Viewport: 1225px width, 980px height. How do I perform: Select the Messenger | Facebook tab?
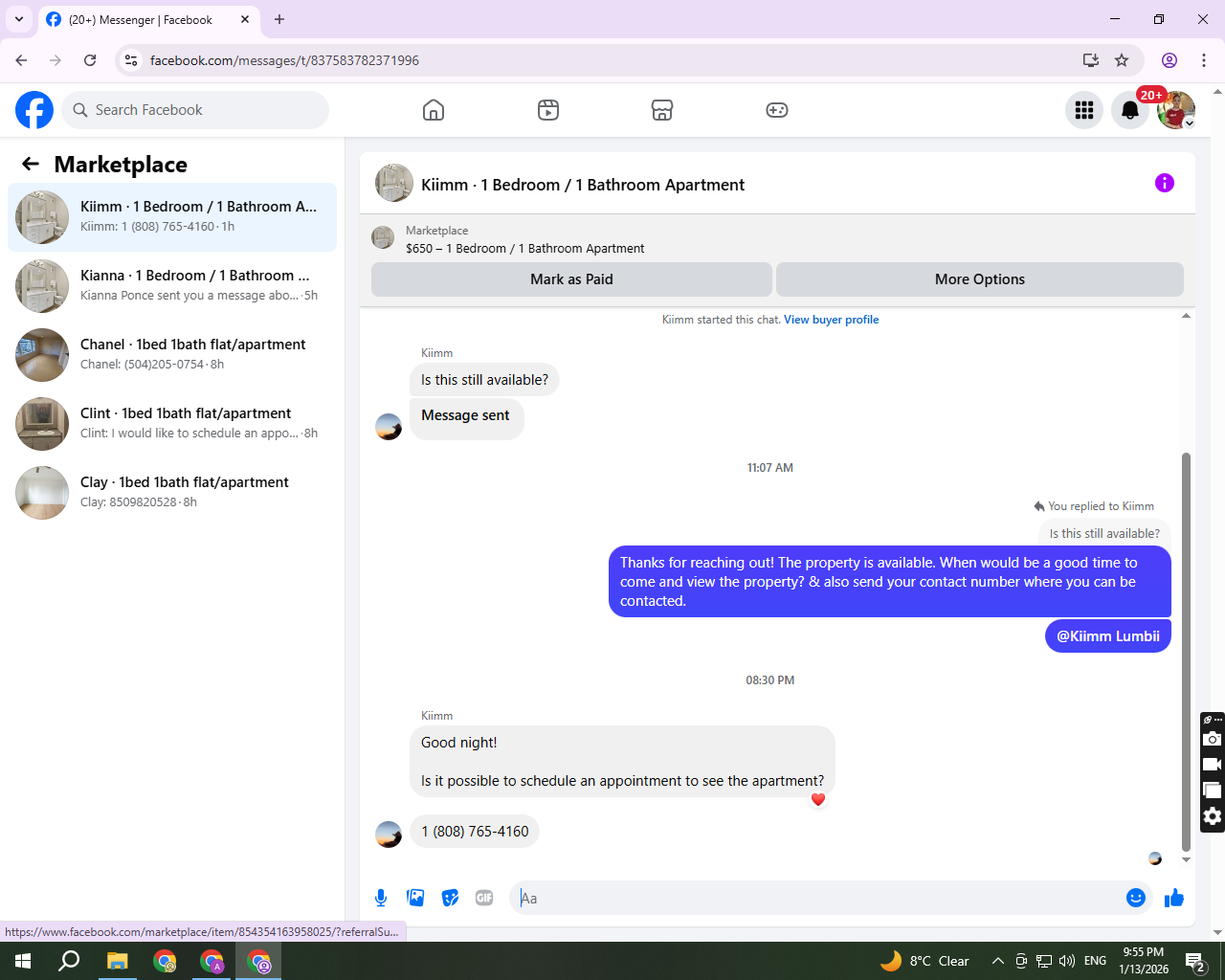(x=148, y=19)
